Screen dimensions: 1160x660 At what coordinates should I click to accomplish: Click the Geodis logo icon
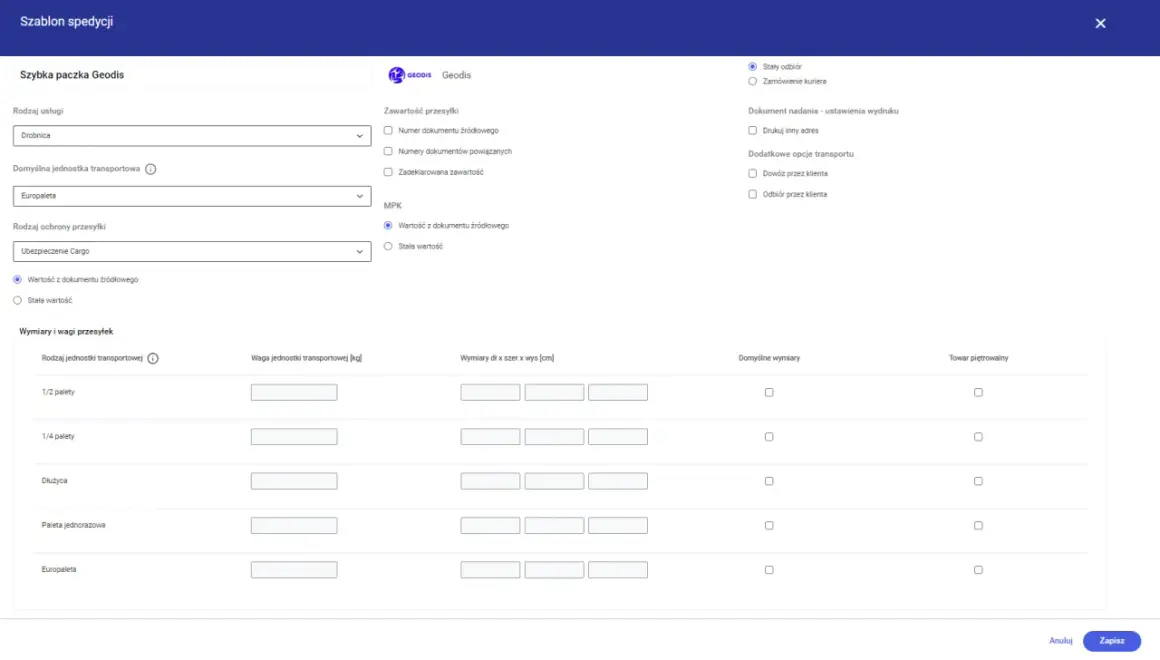click(409, 75)
